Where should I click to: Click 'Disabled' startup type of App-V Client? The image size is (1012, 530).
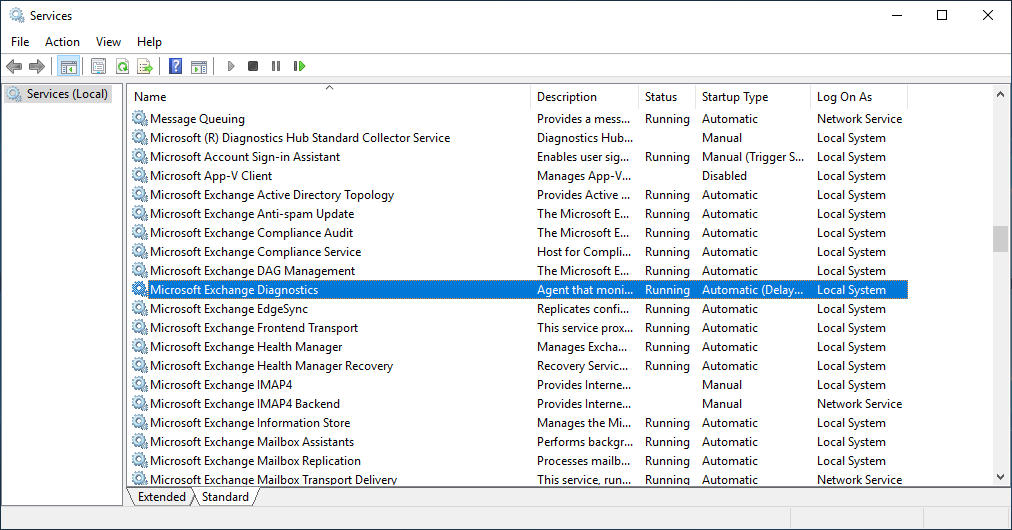tap(724, 176)
